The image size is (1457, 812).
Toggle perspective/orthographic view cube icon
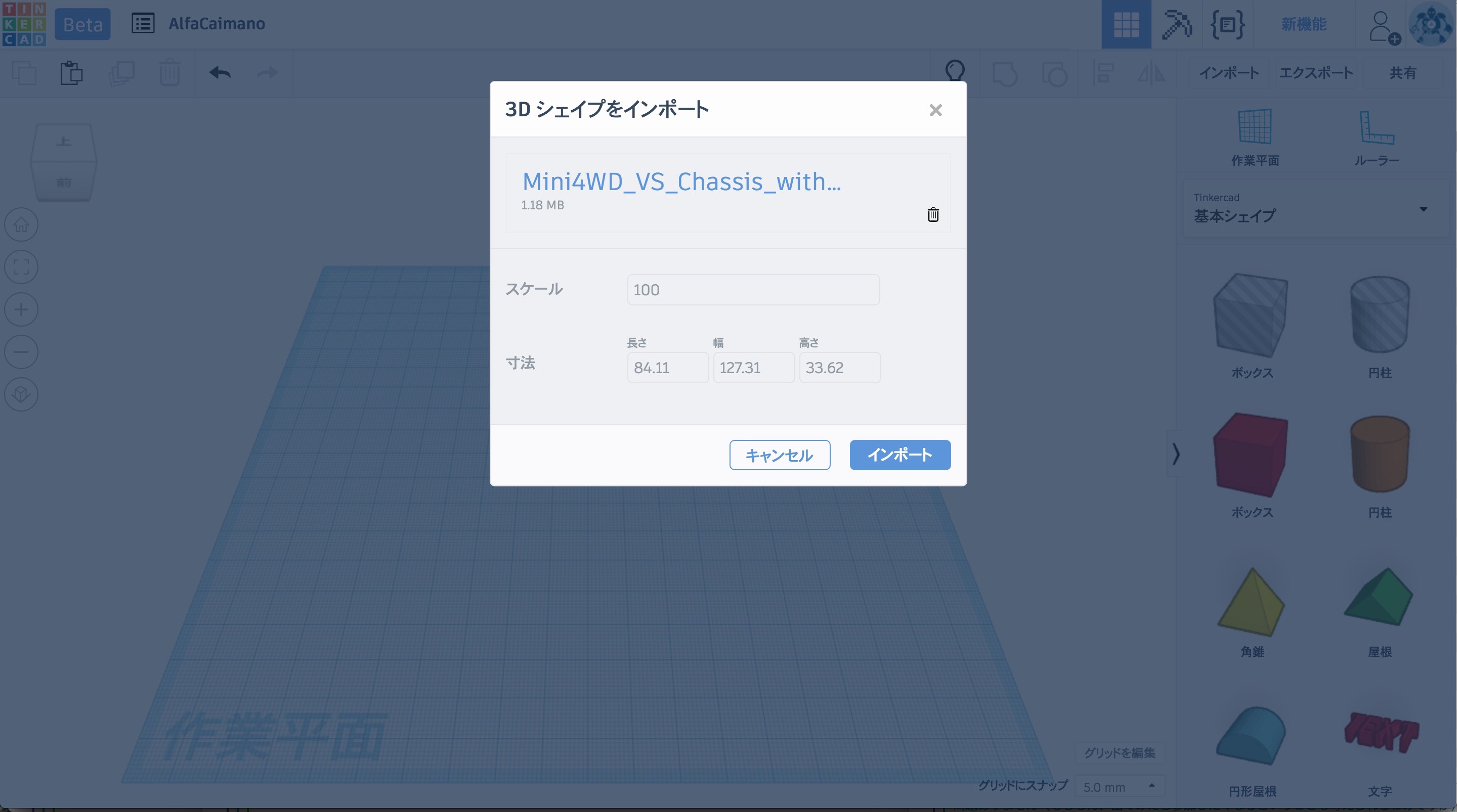(x=21, y=394)
